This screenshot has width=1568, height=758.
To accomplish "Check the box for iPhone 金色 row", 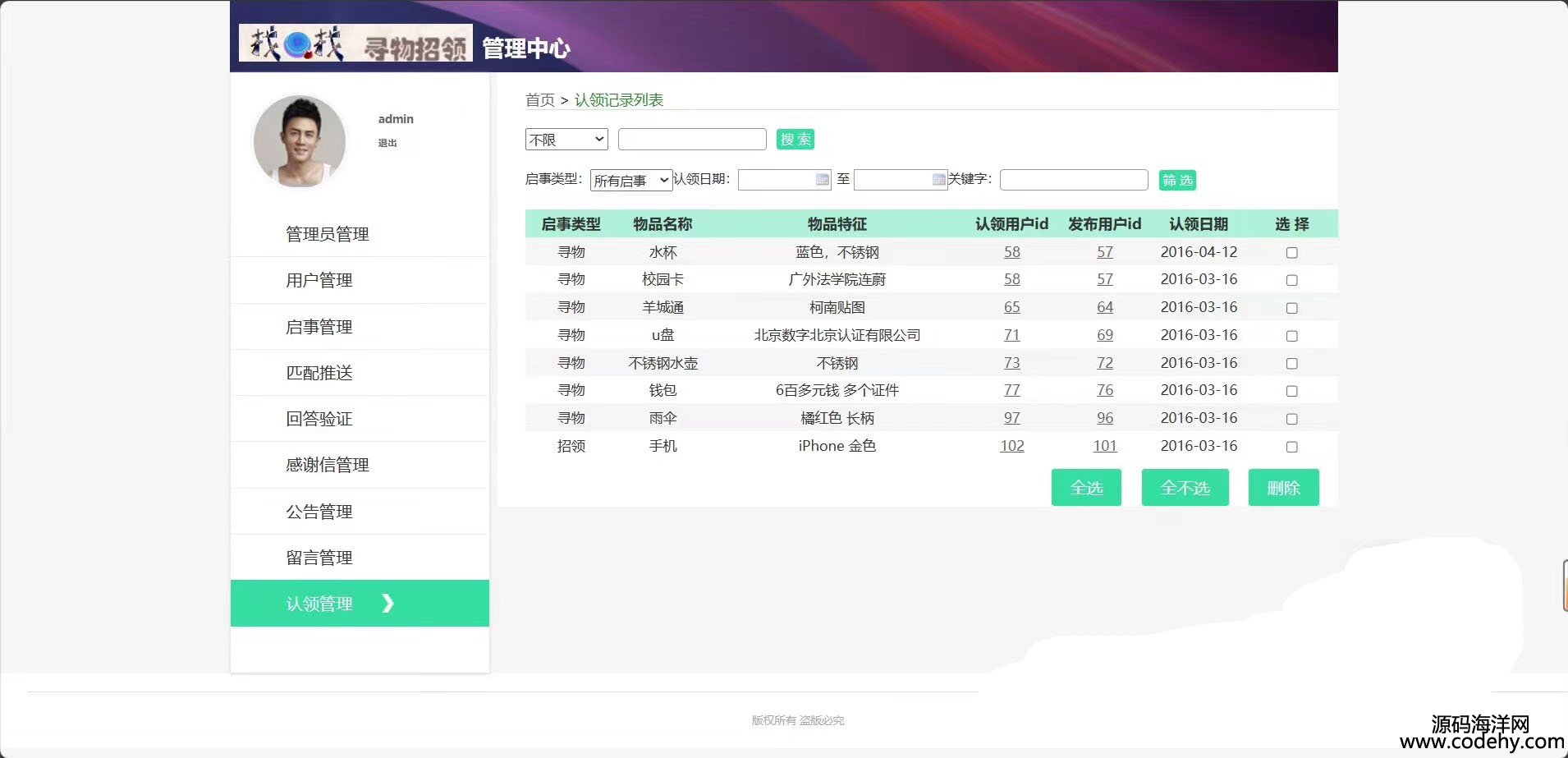I will (x=1291, y=447).
